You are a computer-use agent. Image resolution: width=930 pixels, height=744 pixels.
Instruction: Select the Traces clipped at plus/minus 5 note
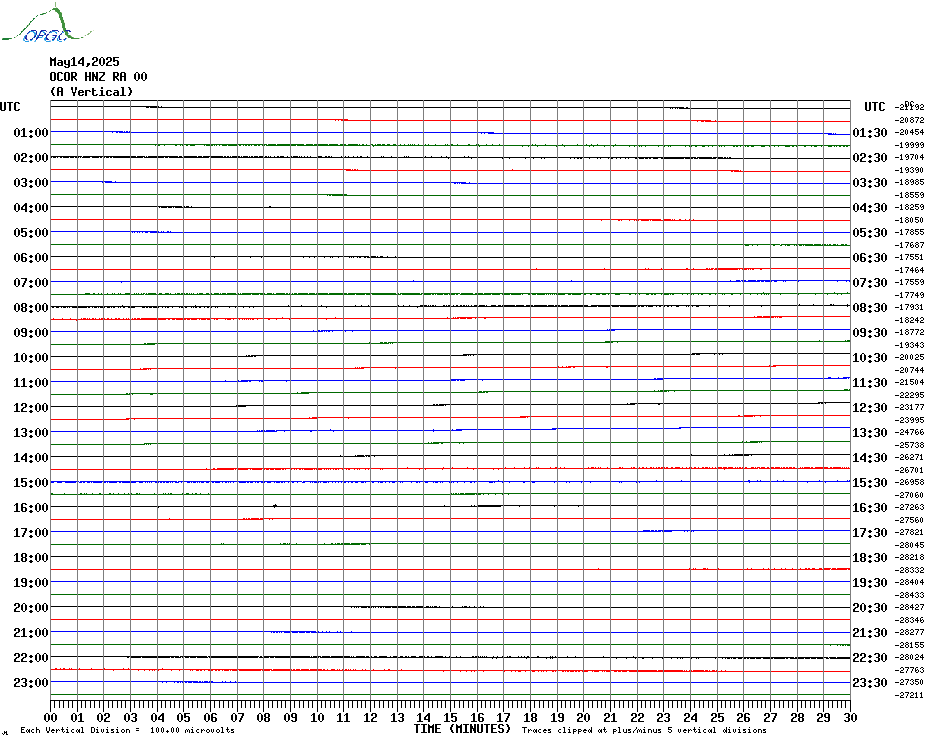pos(644,730)
